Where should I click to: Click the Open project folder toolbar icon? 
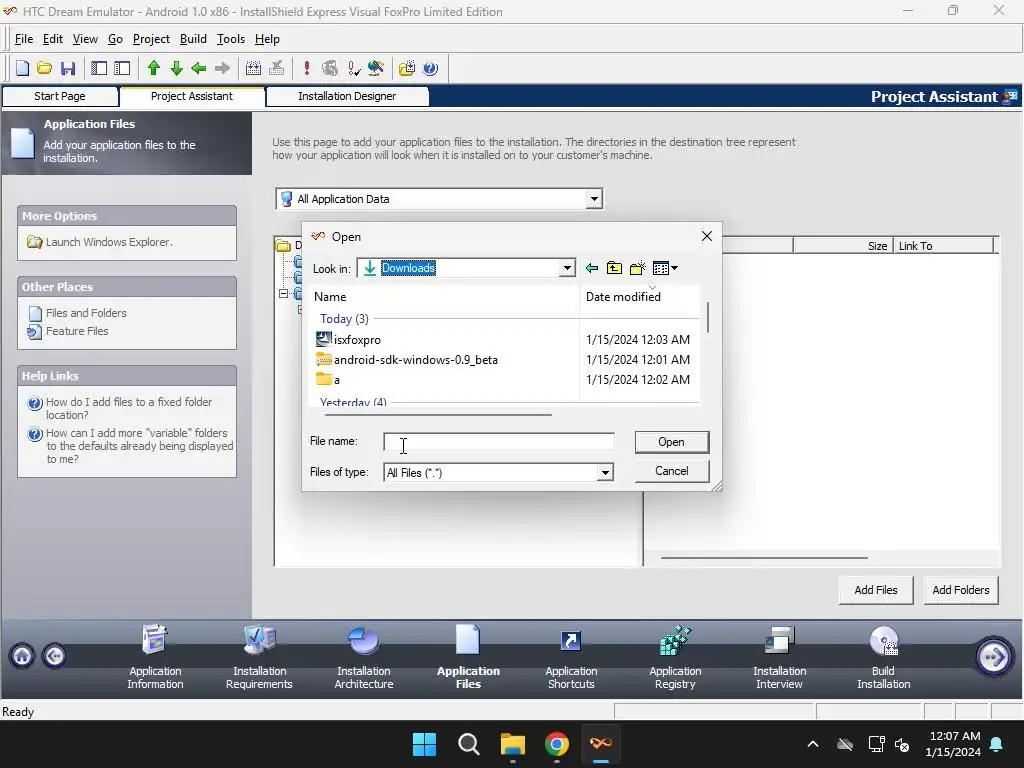(x=44, y=68)
